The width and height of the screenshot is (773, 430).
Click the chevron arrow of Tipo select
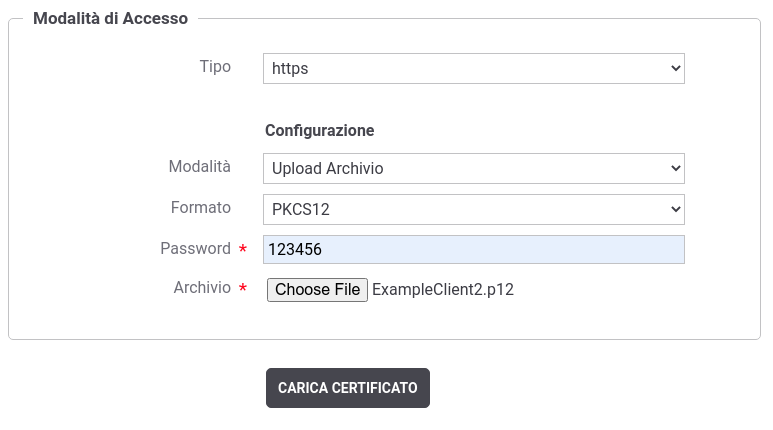point(676,68)
